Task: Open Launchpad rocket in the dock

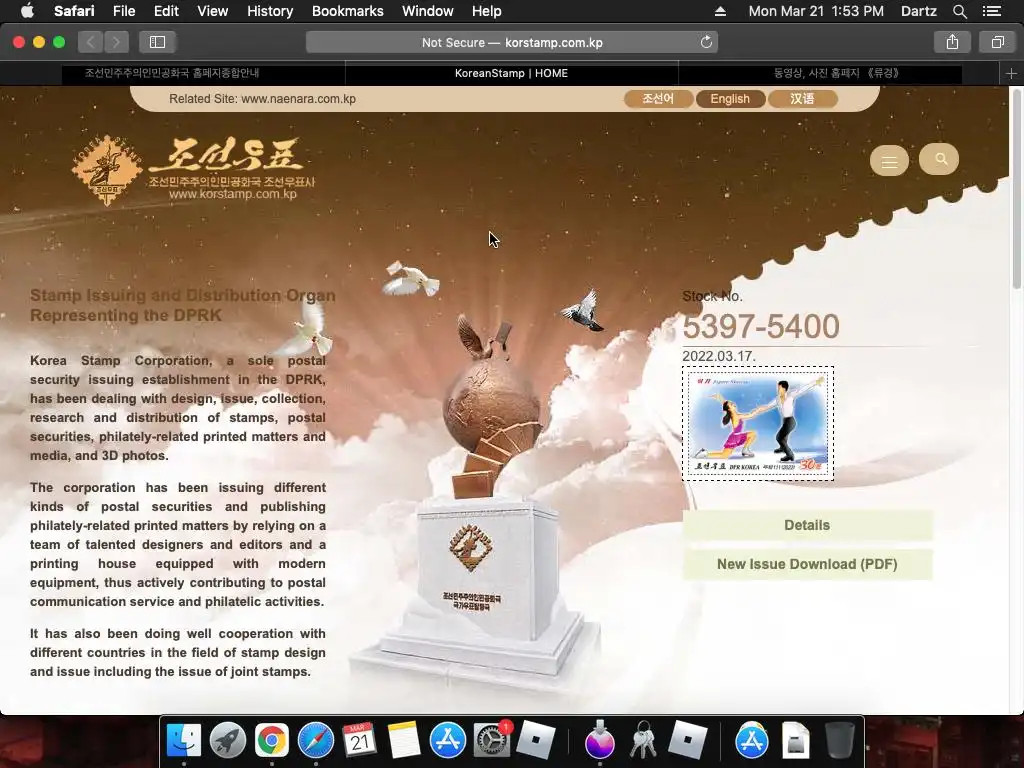Action: click(227, 741)
